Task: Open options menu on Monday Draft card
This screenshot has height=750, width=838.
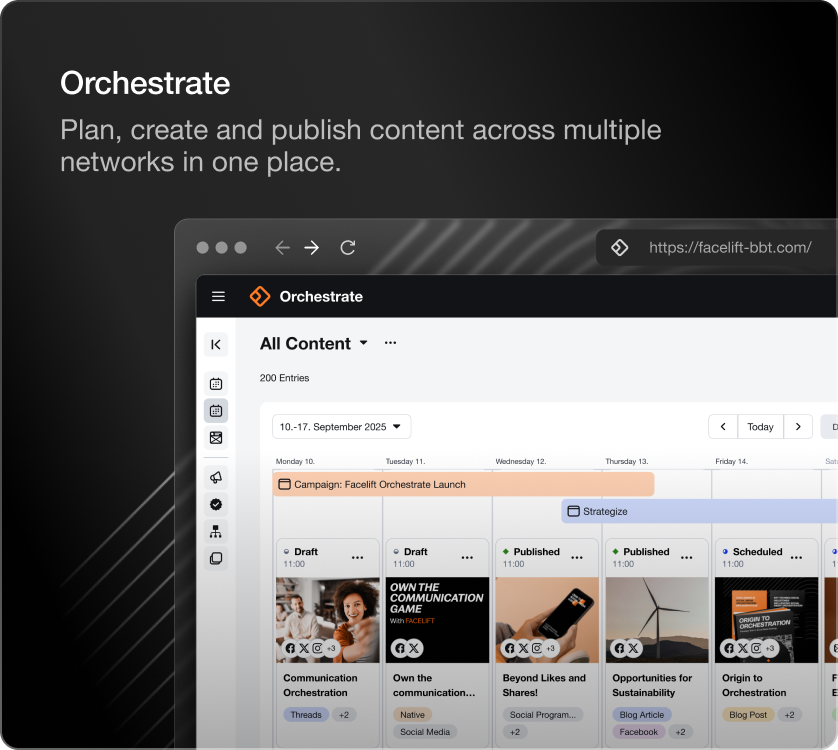Action: [358, 558]
